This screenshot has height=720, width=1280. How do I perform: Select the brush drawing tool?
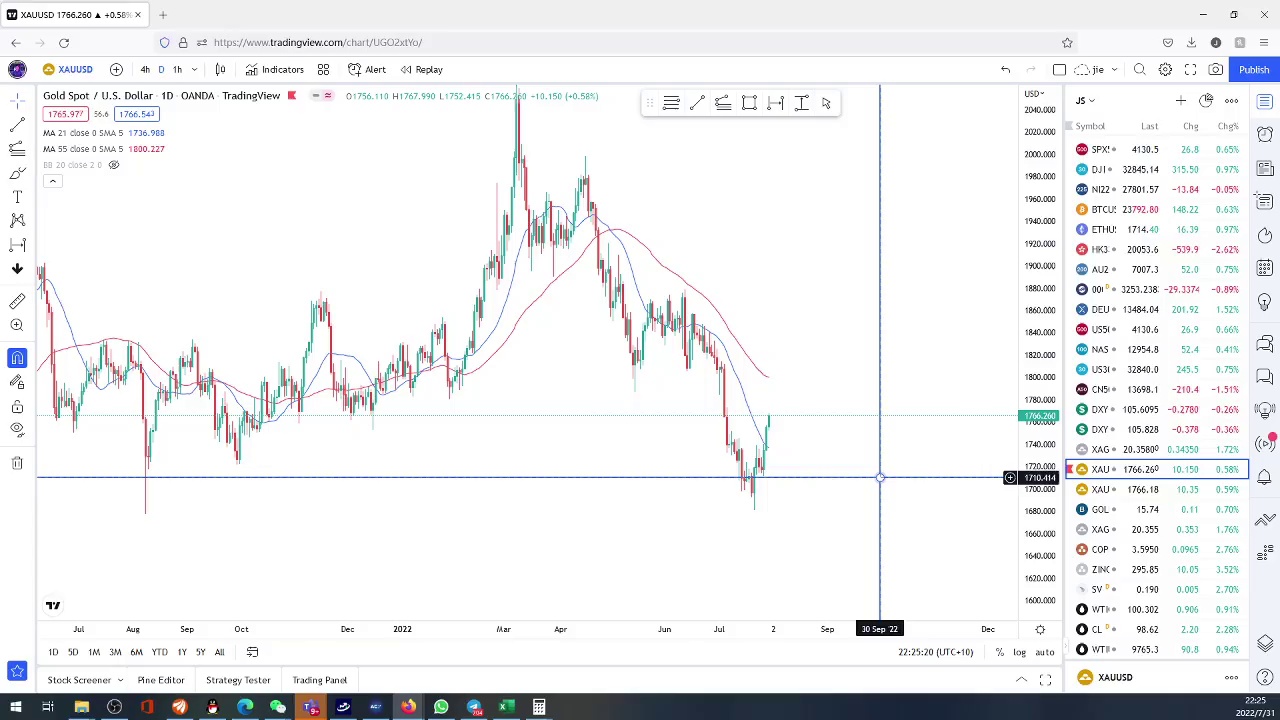[17, 173]
